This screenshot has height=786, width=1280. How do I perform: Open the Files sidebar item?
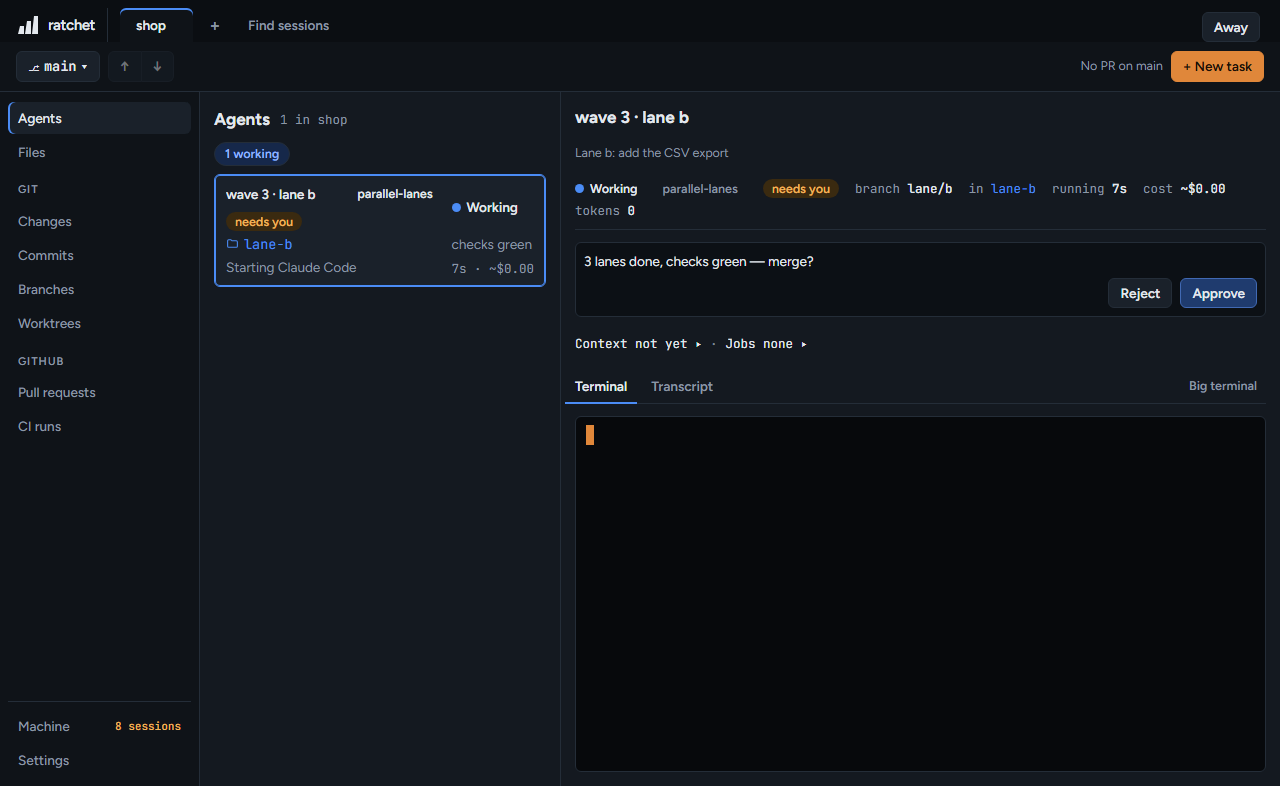pos(99,152)
